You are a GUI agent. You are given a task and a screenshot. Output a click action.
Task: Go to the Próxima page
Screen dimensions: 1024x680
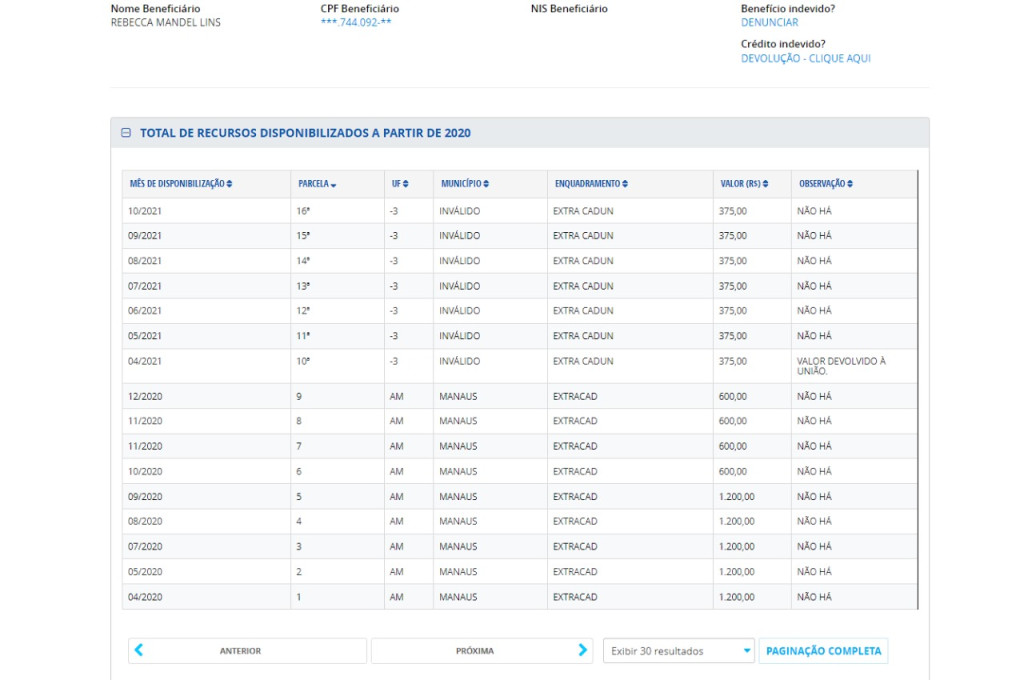point(475,651)
